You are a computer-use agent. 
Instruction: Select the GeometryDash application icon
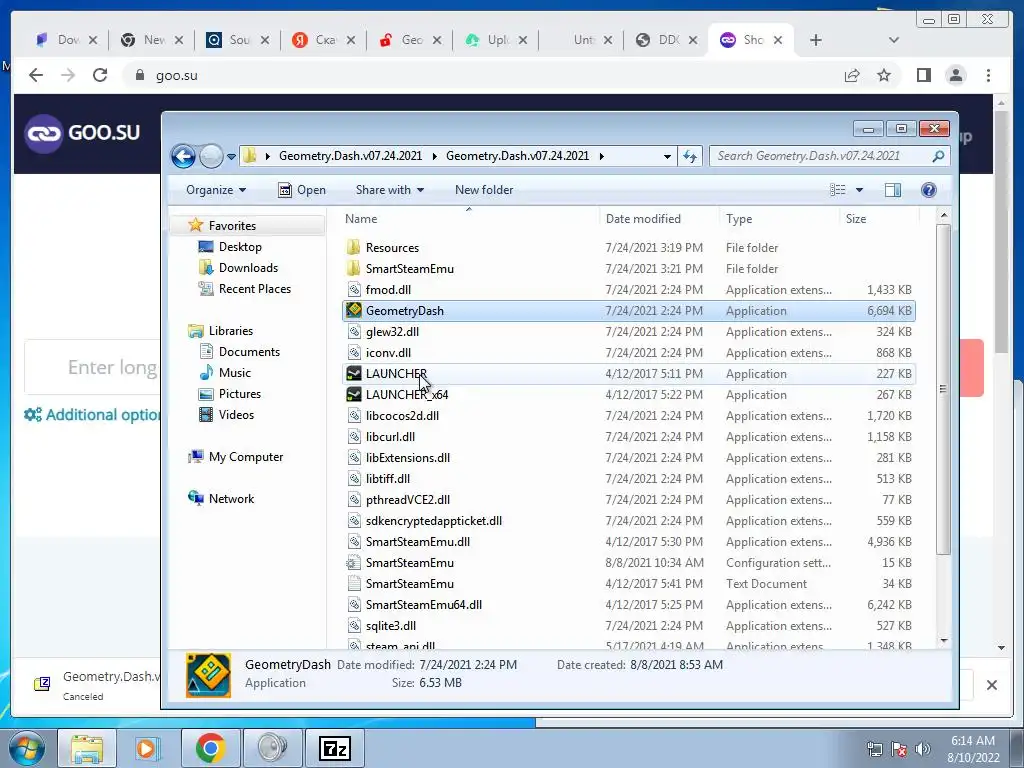click(353, 310)
